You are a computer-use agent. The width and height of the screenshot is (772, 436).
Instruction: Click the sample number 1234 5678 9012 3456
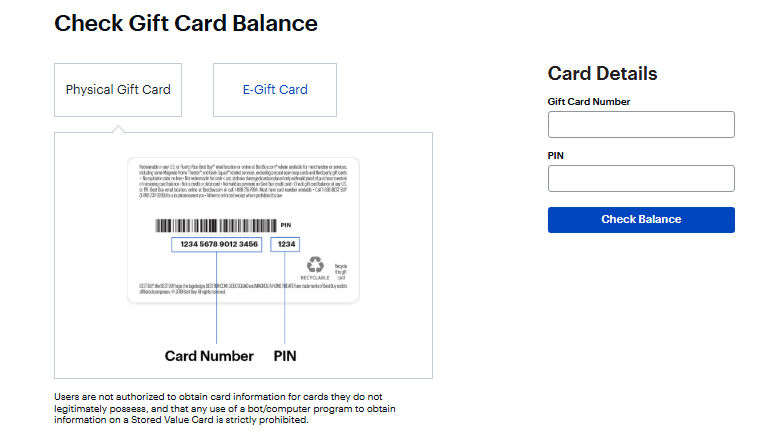tap(217, 244)
